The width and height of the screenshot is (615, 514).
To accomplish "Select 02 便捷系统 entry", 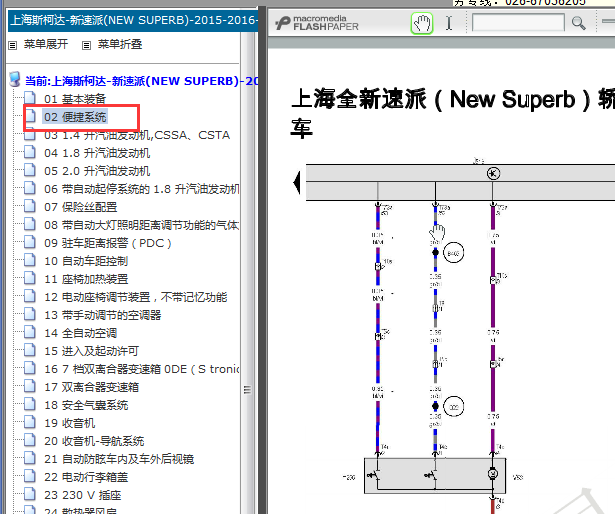I will pos(75,117).
